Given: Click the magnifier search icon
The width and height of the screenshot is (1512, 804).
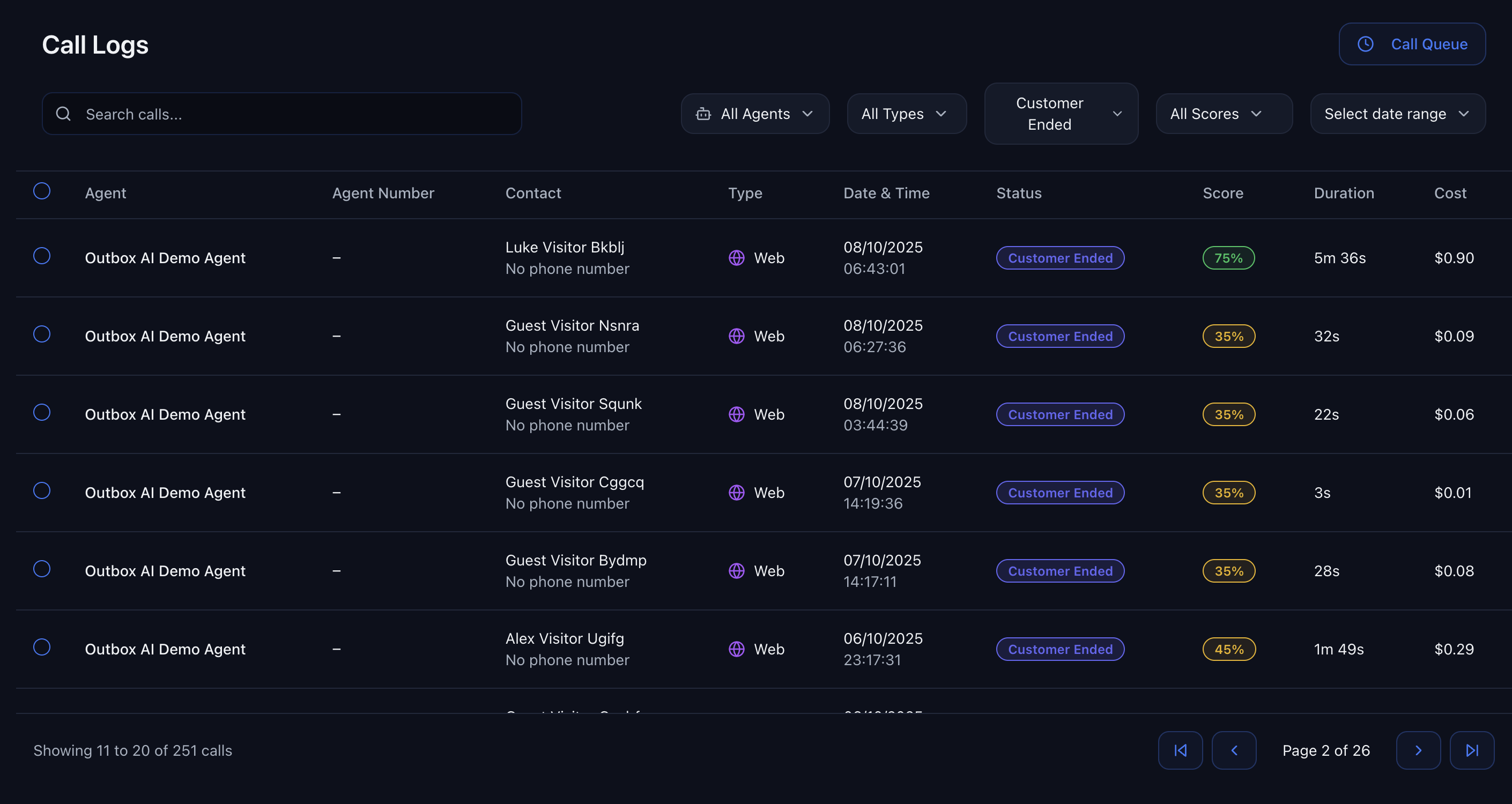Looking at the screenshot, I should [63, 114].
